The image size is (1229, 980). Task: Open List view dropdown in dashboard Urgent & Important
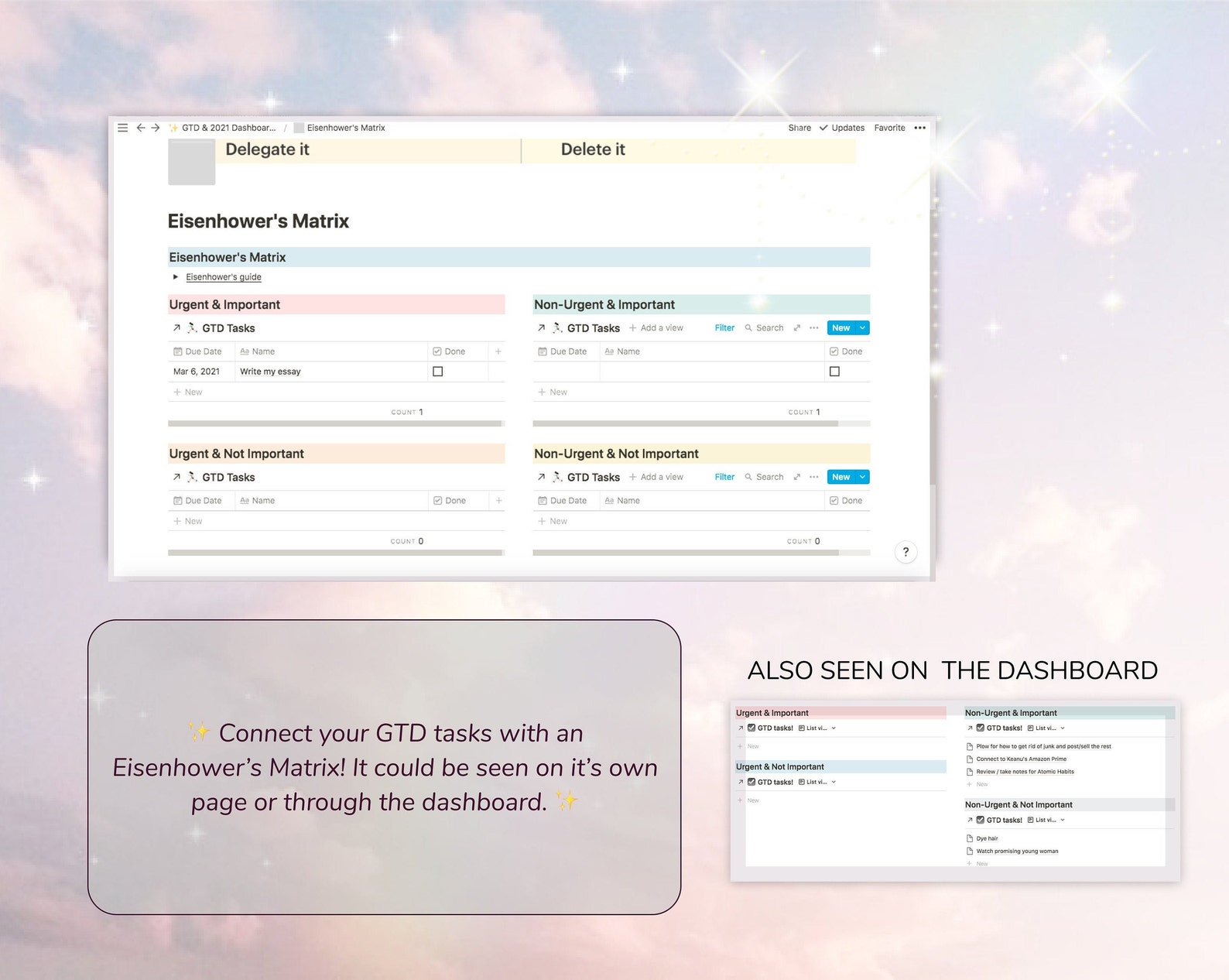click(x=817, y=728)
